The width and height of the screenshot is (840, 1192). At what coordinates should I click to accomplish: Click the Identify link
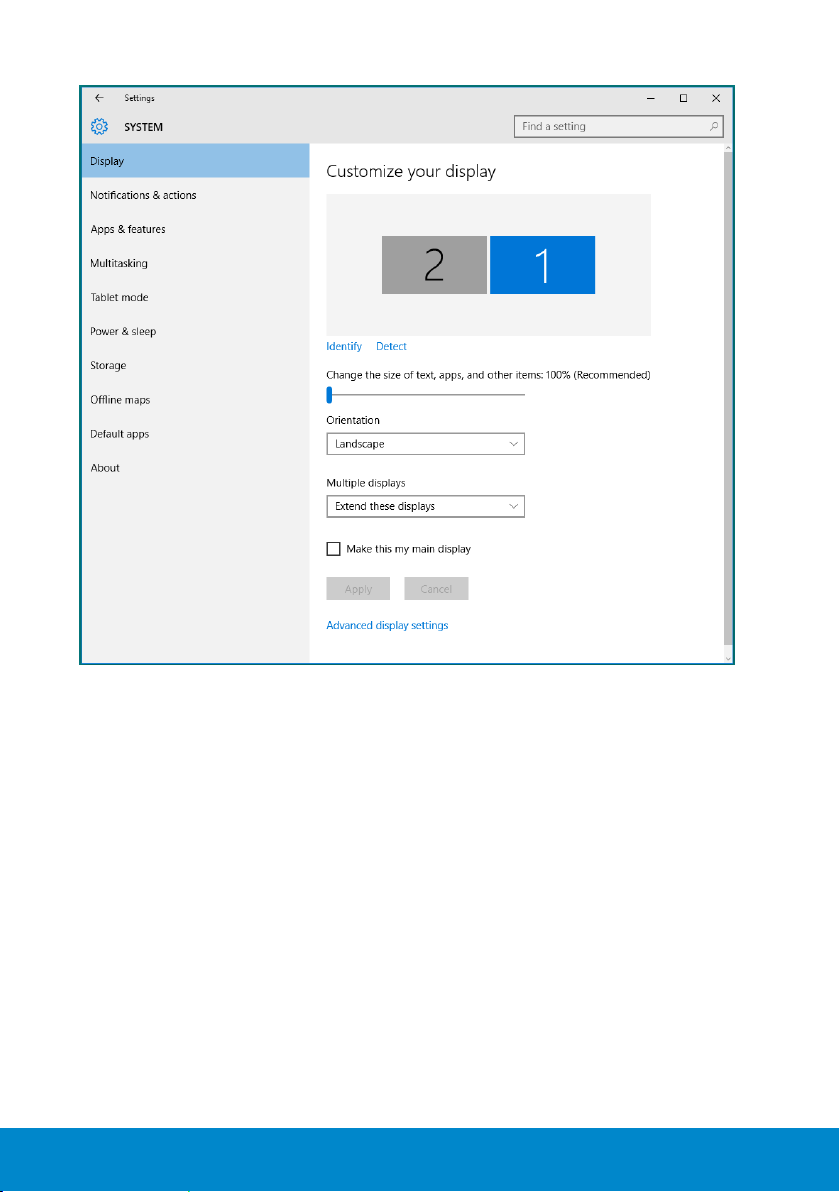344,346
